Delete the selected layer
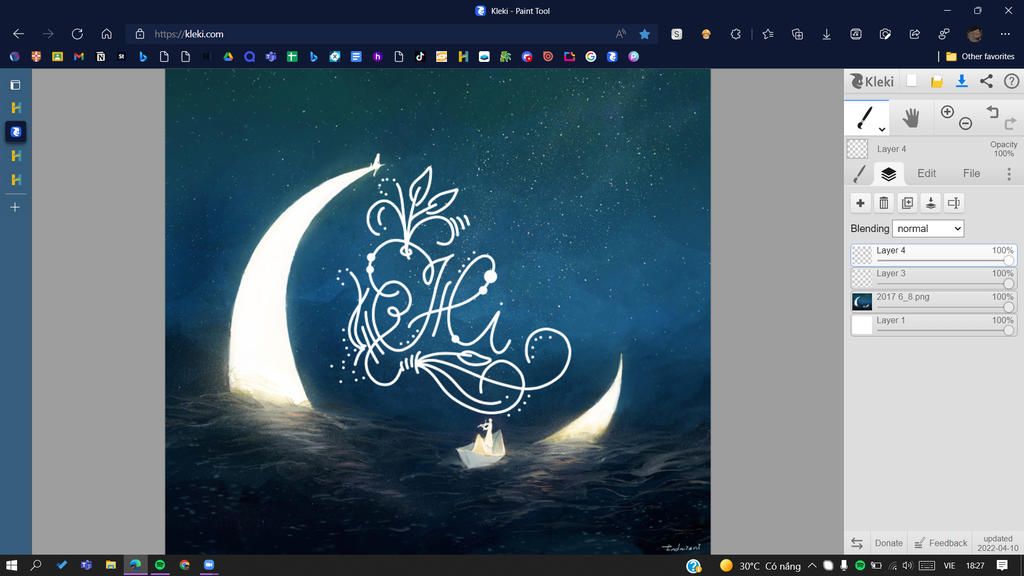Screen dimensions: 1024x576 pos(884,203)
